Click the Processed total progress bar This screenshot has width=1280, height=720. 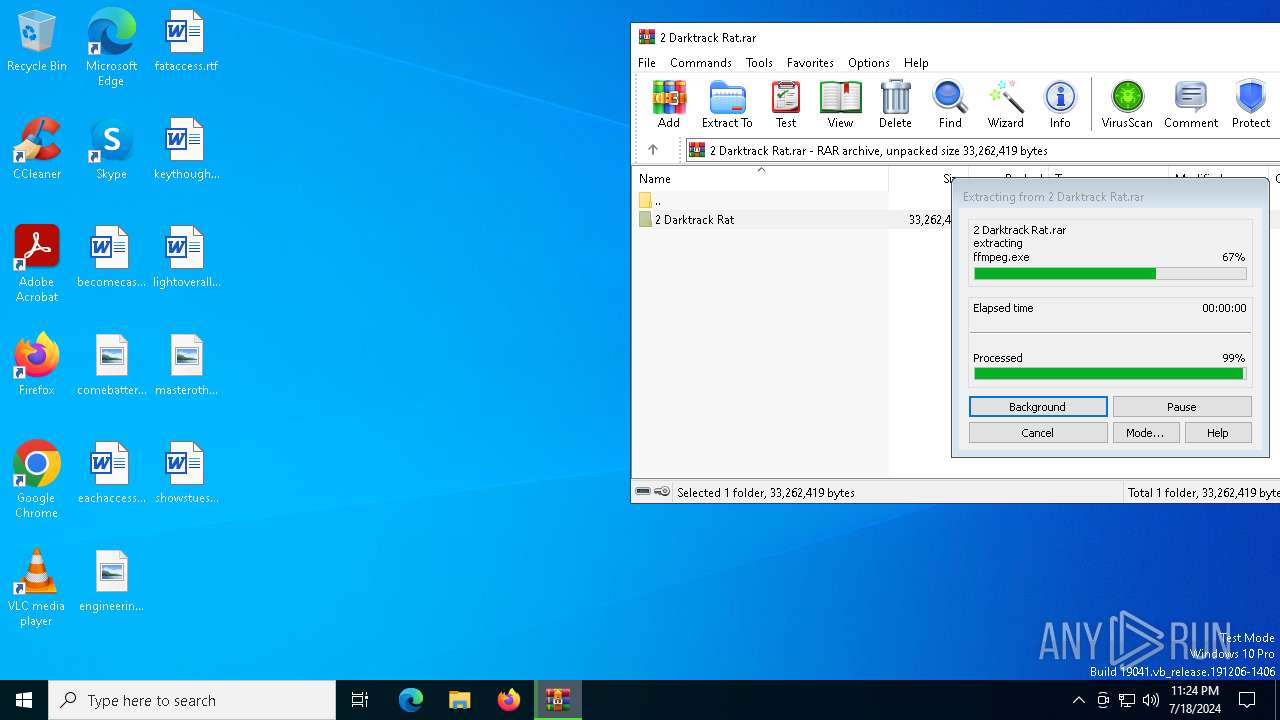[x=1110, y=374]
